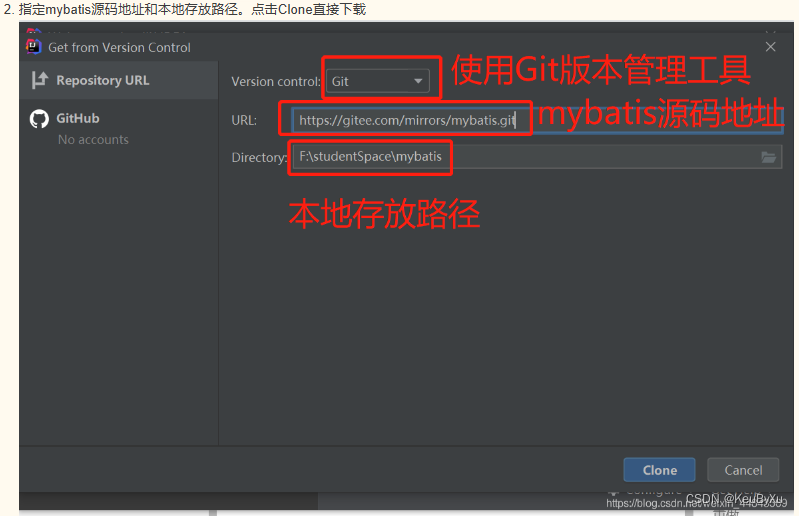Click the Clone button
Viewport: 799px width, 516px height.
pos(659,470)
